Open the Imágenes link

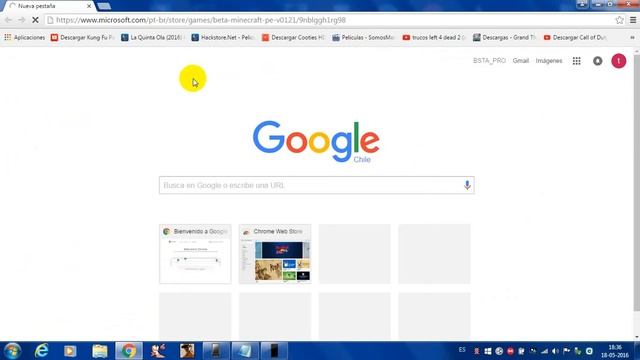549,61
